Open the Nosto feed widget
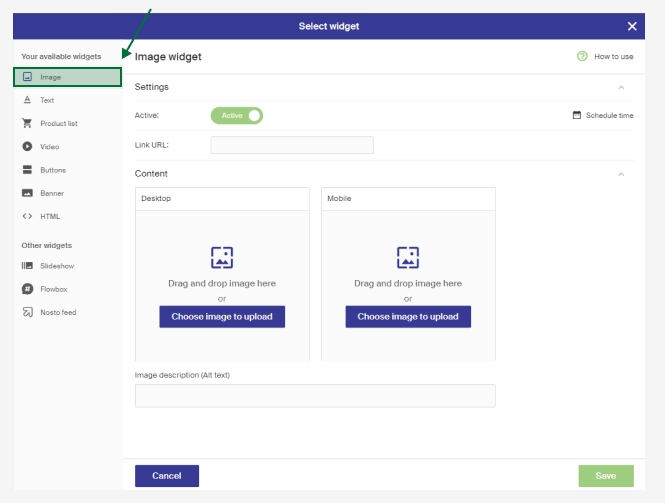This screenshot has width=665, height=503. click(57, 312)
